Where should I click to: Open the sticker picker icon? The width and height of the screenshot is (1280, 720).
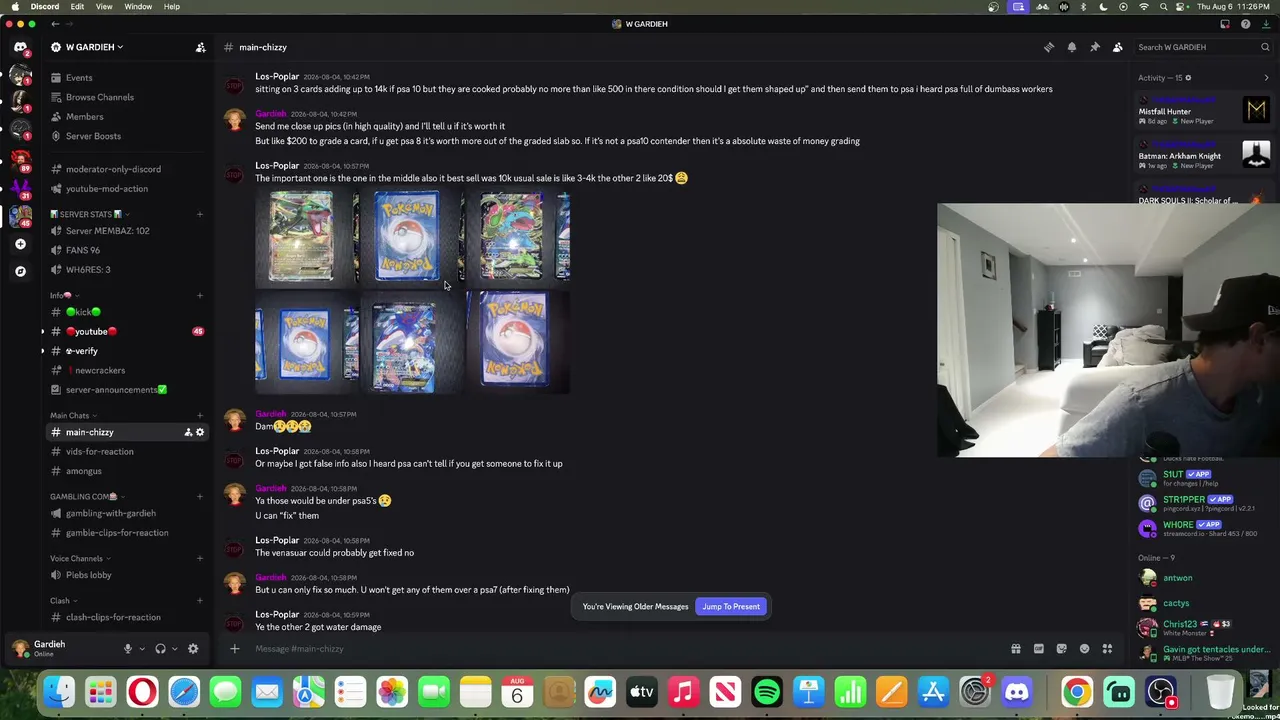1061,649
